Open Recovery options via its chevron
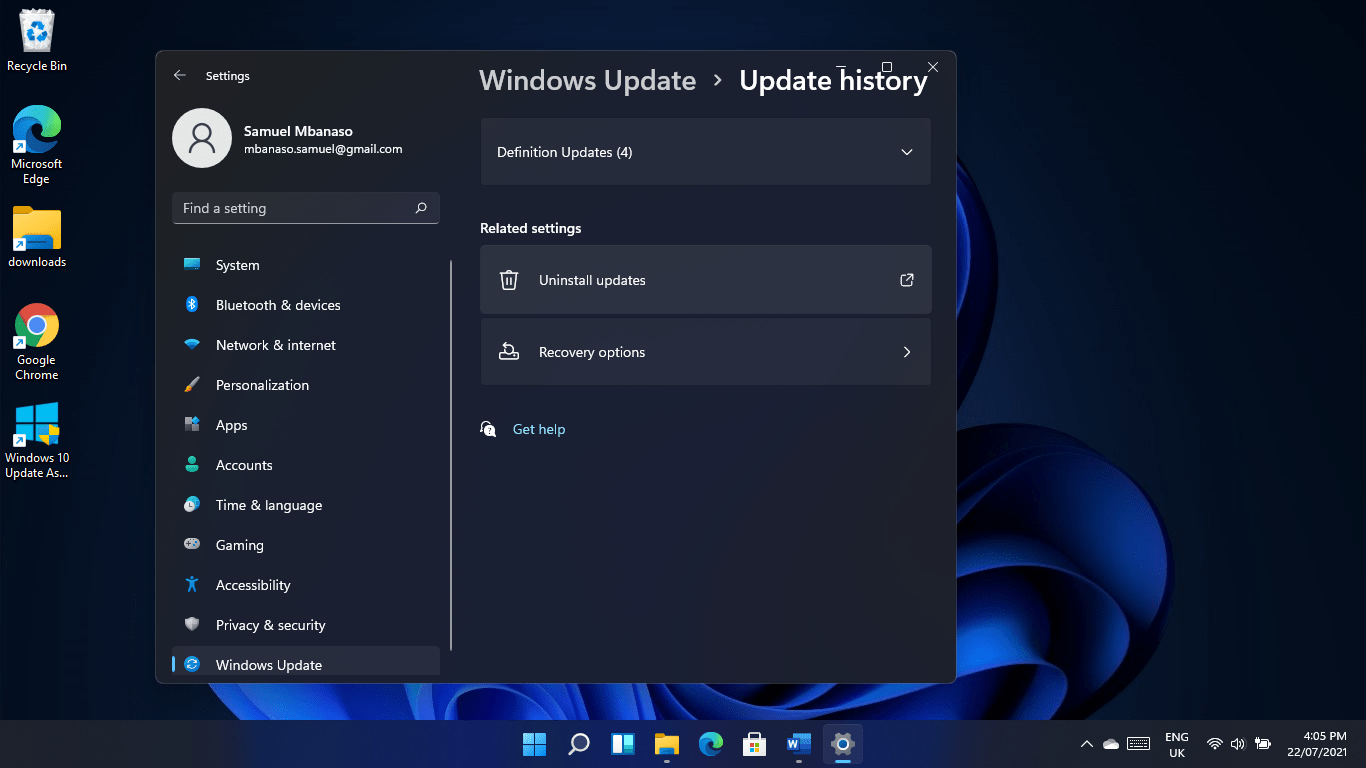The width and height of the screenshot is (1366, 768). (907, 352)
